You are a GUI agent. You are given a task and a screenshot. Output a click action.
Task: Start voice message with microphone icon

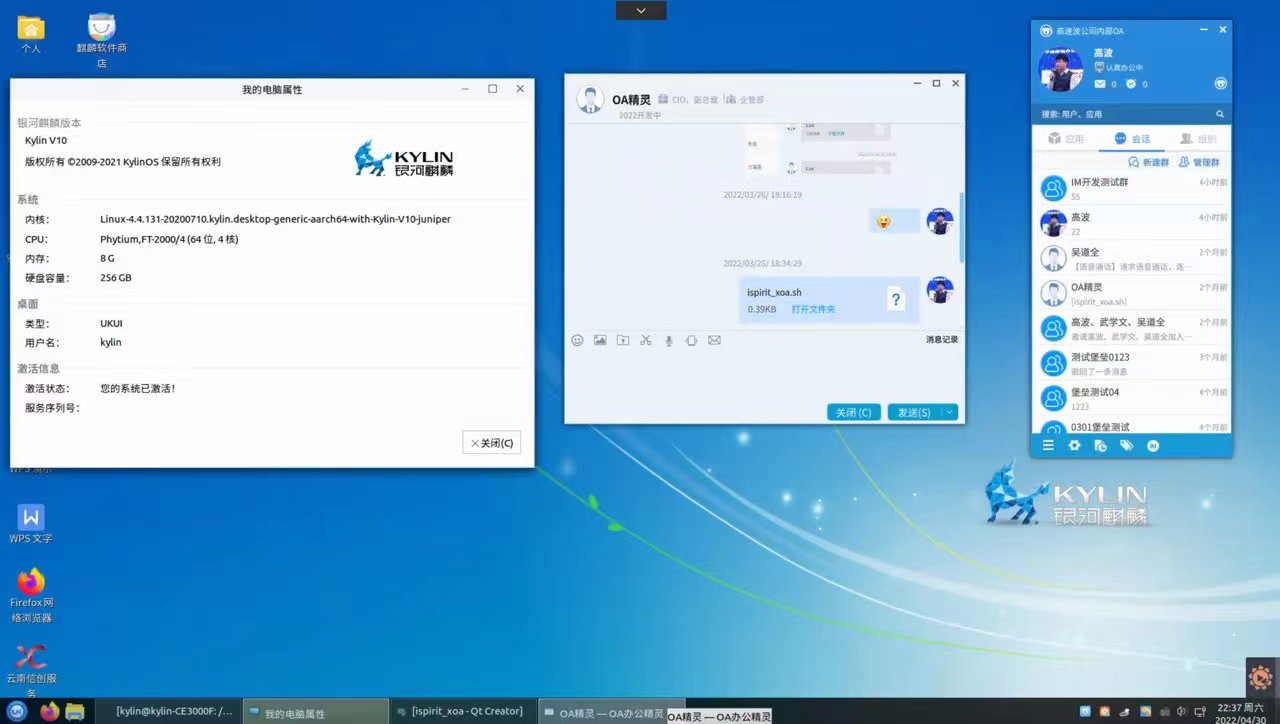pos(669,340)
